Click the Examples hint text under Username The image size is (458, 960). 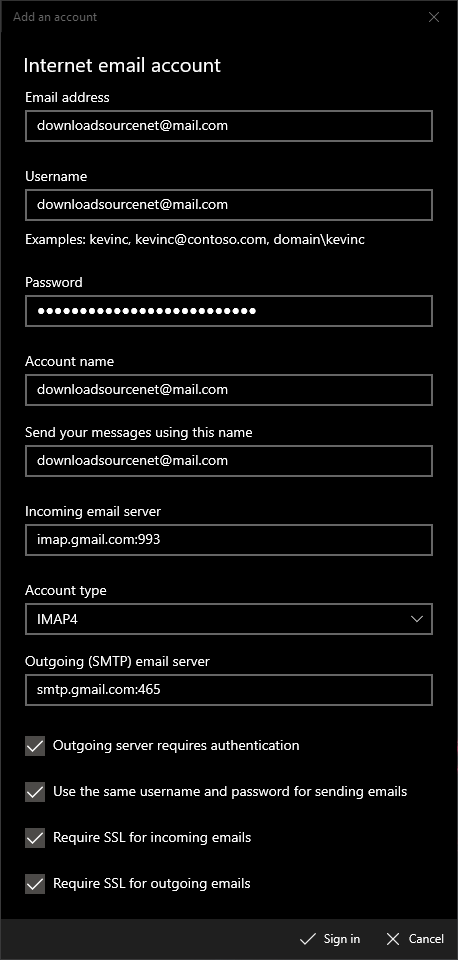[195, 239]
